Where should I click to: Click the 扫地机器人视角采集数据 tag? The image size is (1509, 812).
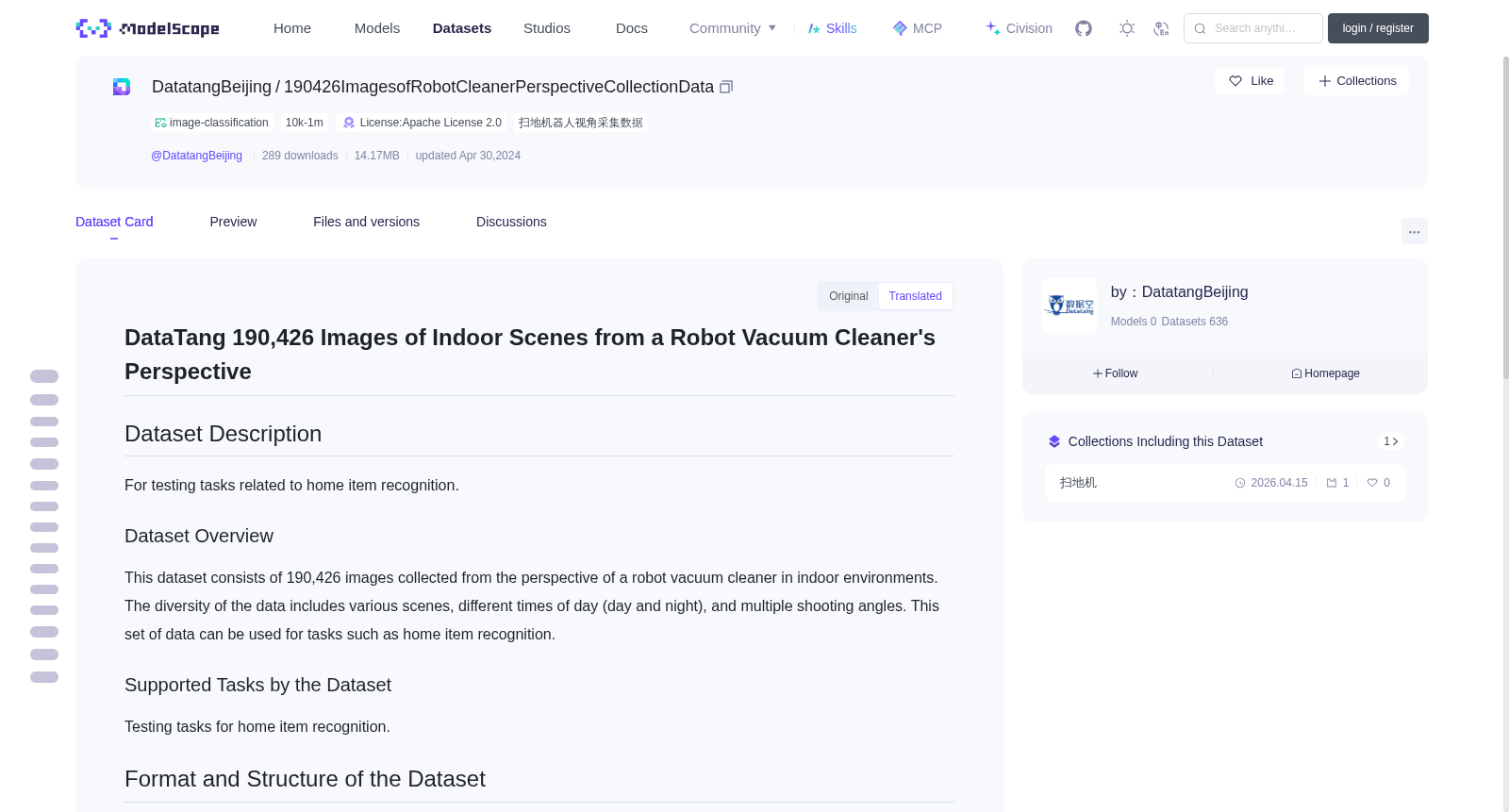point(580,123)
